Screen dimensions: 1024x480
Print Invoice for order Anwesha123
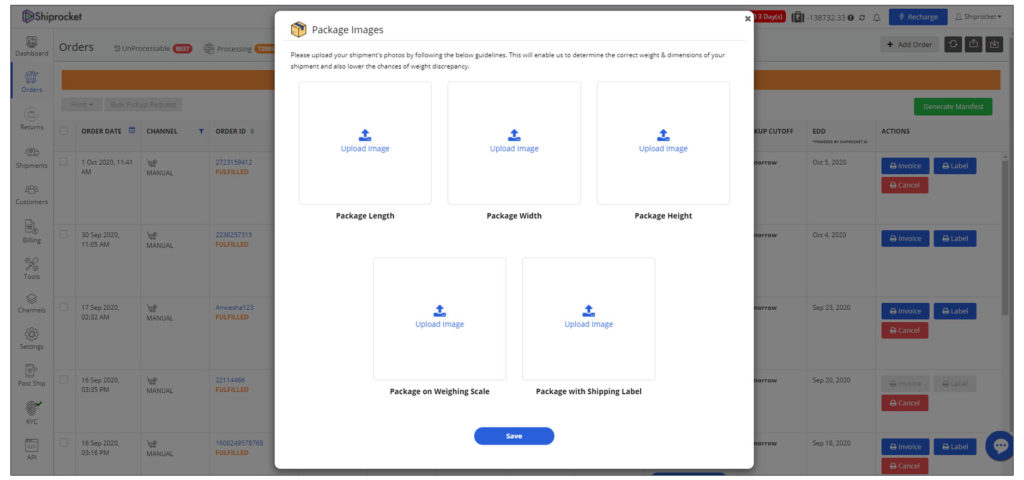tap(905, 311)
